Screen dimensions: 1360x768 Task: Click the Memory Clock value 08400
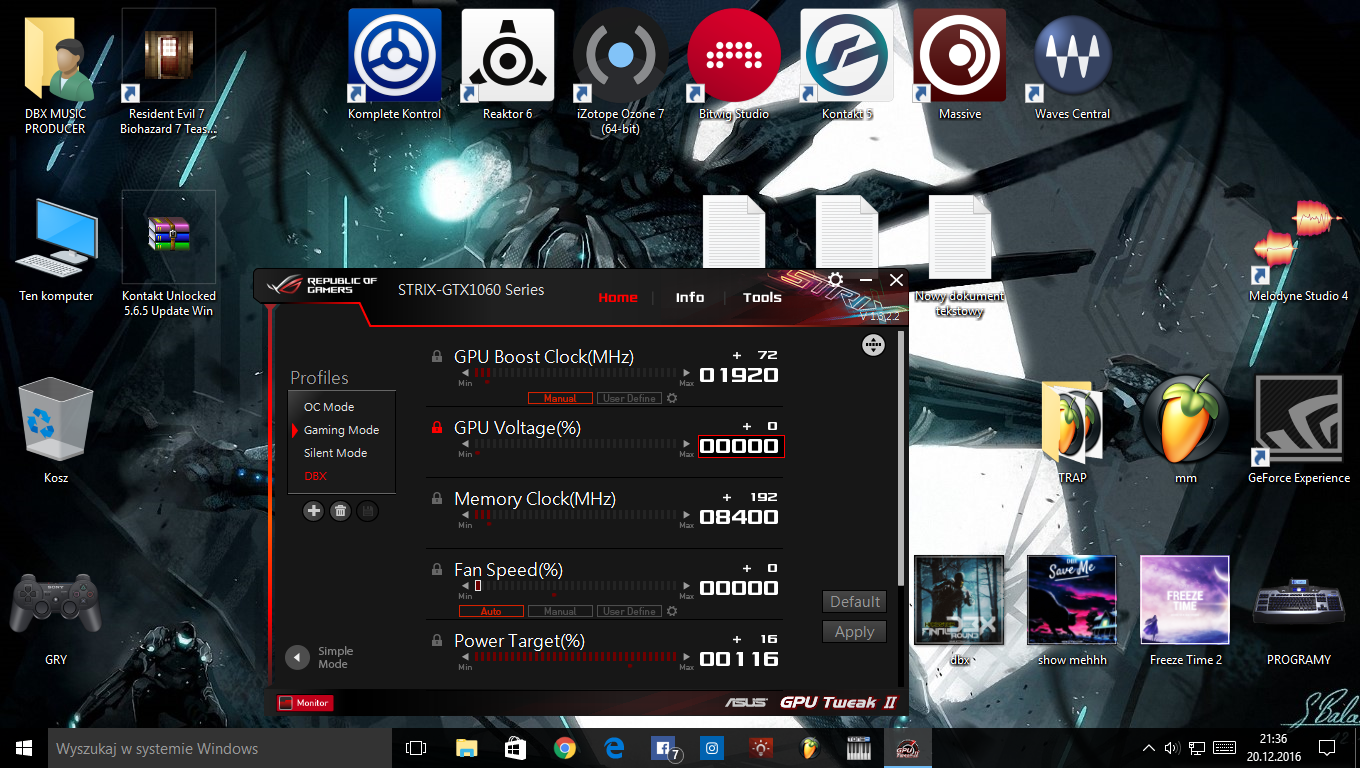739,517
